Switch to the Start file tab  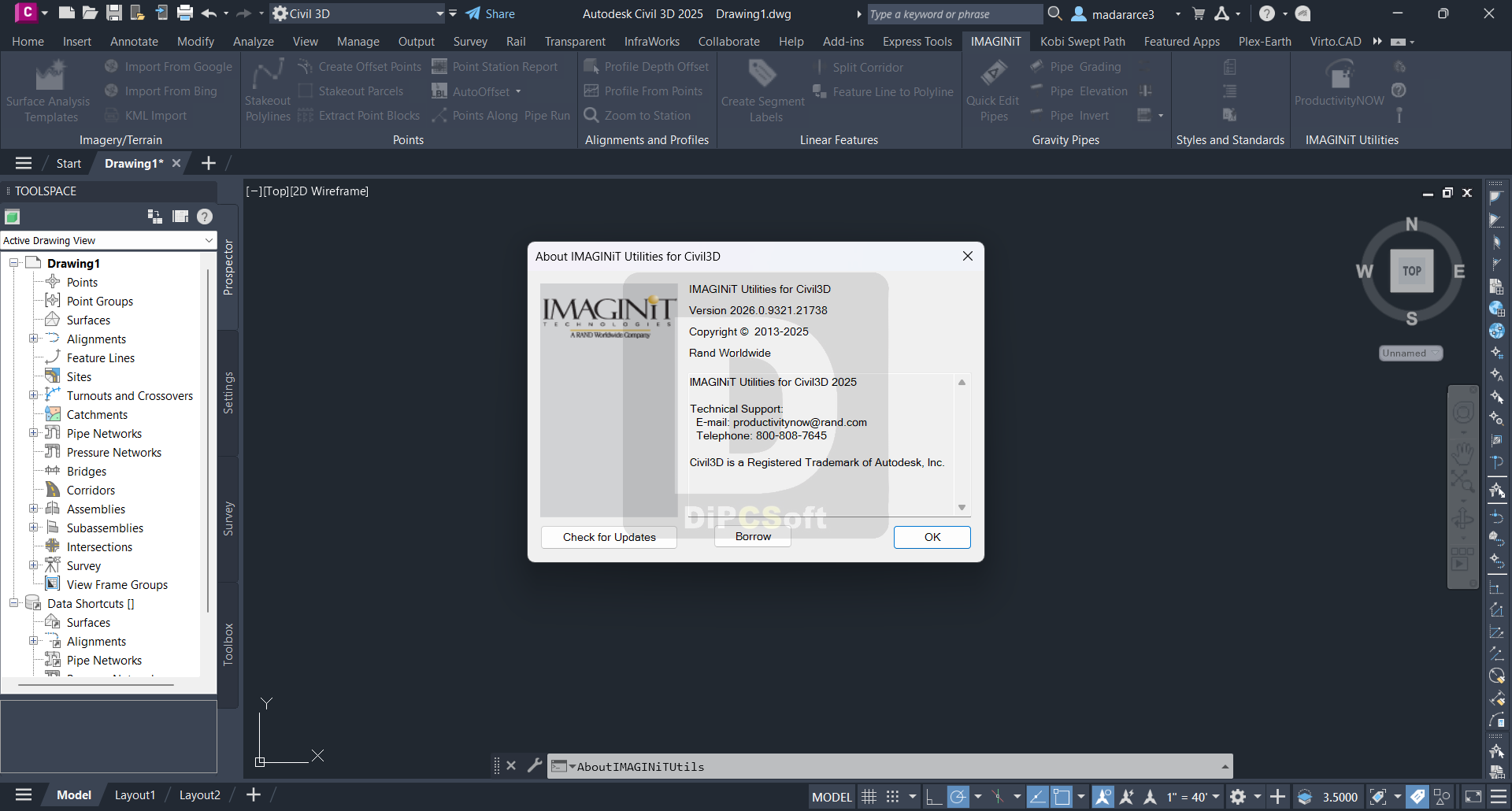click(69, 163)
